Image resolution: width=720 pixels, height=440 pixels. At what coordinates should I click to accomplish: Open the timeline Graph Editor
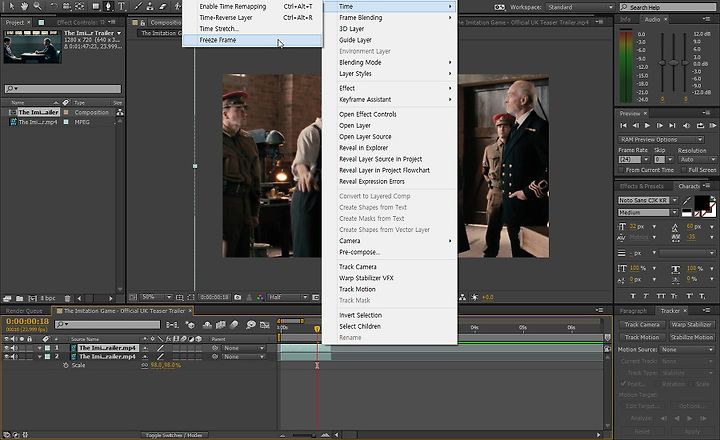264,325
